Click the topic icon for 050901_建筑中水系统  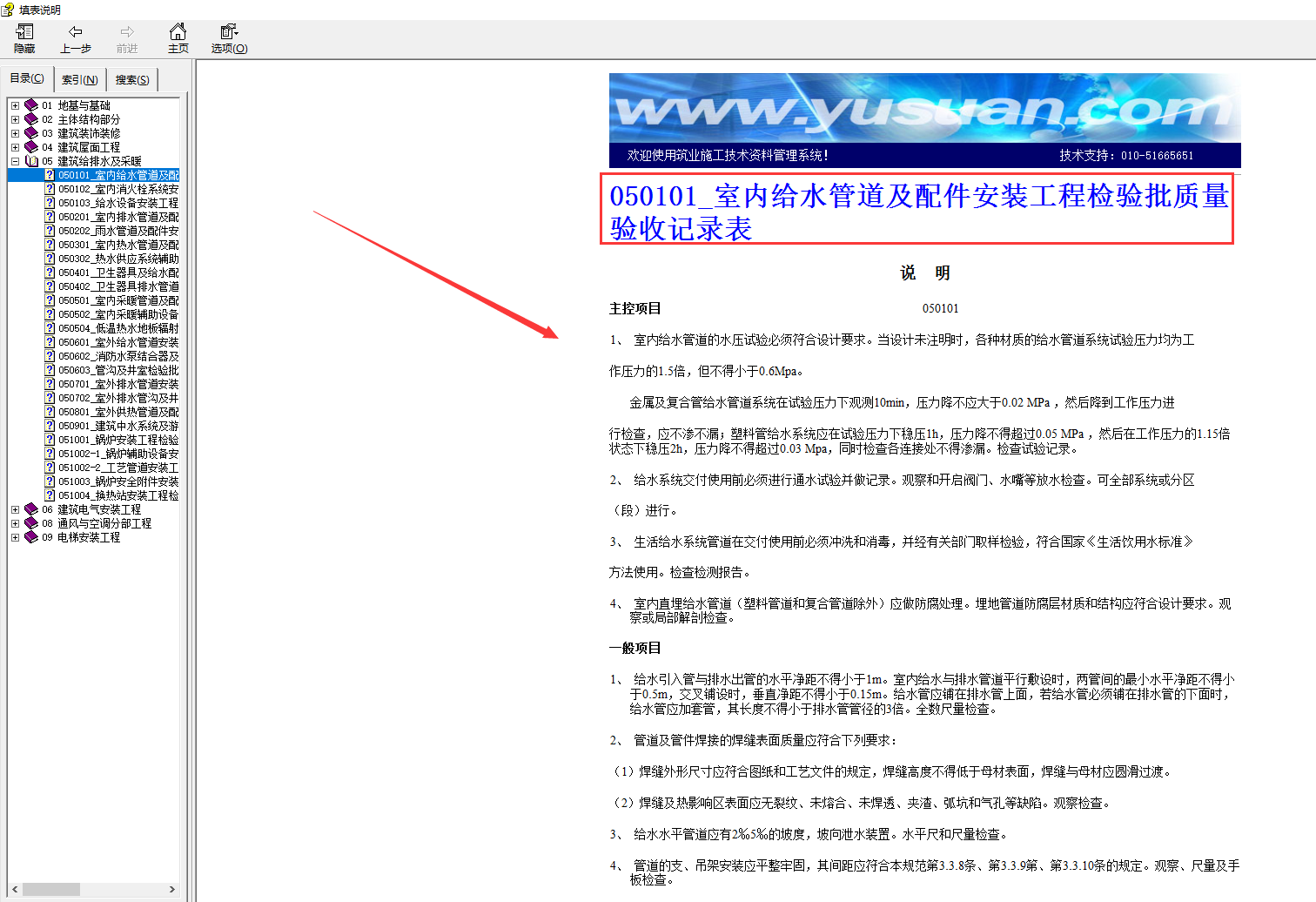[50, 426]
